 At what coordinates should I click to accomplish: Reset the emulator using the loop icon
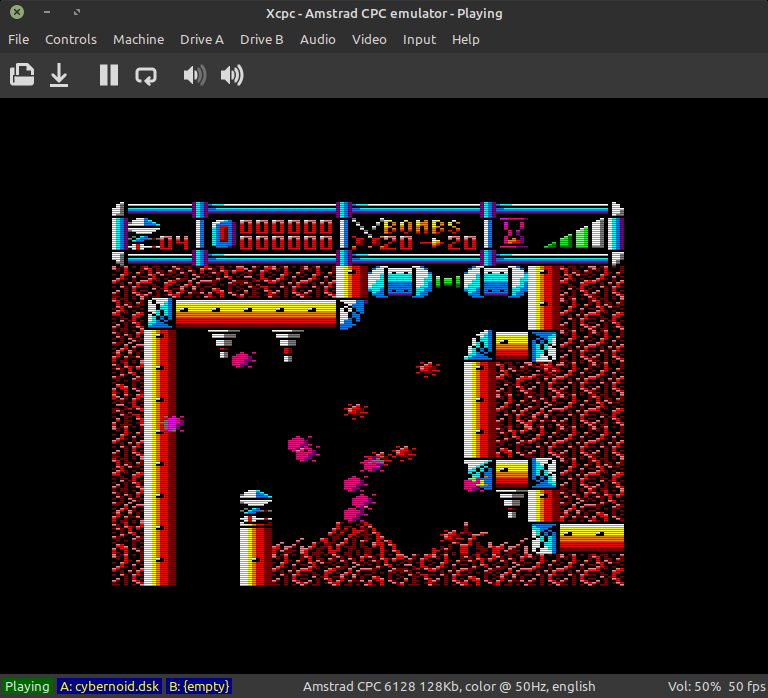(x=146, y=75)
